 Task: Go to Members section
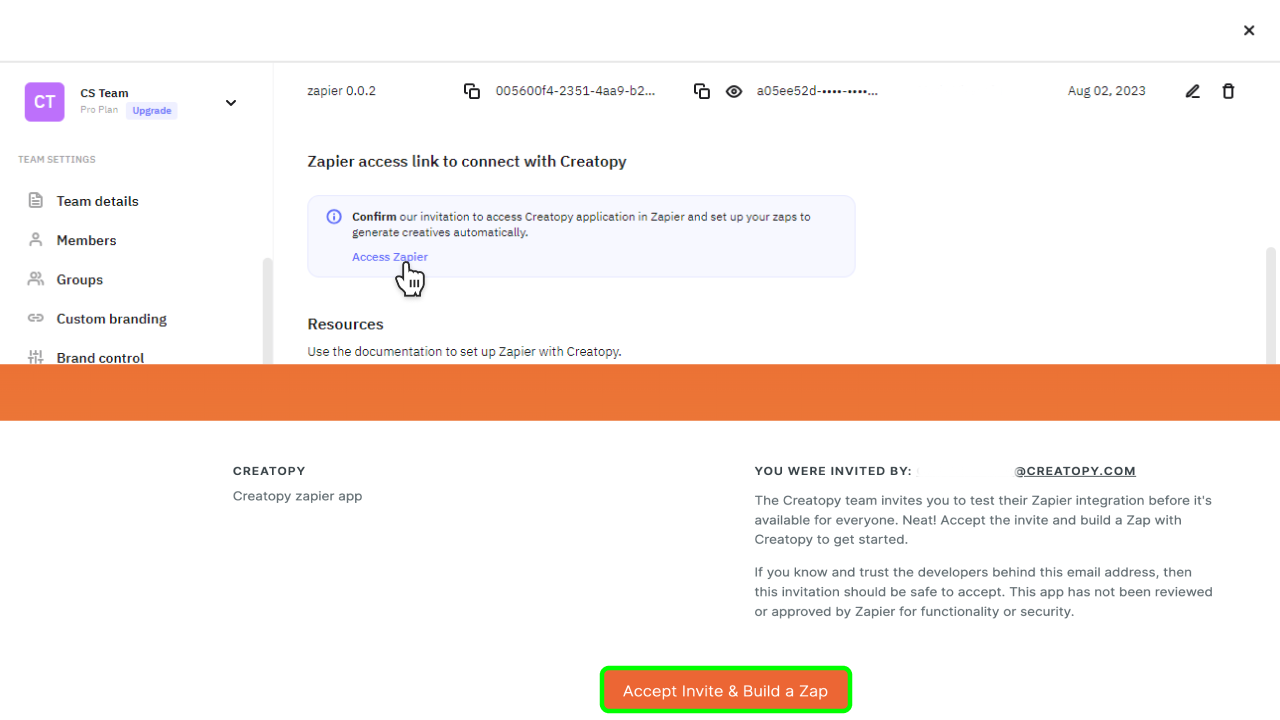86,240
